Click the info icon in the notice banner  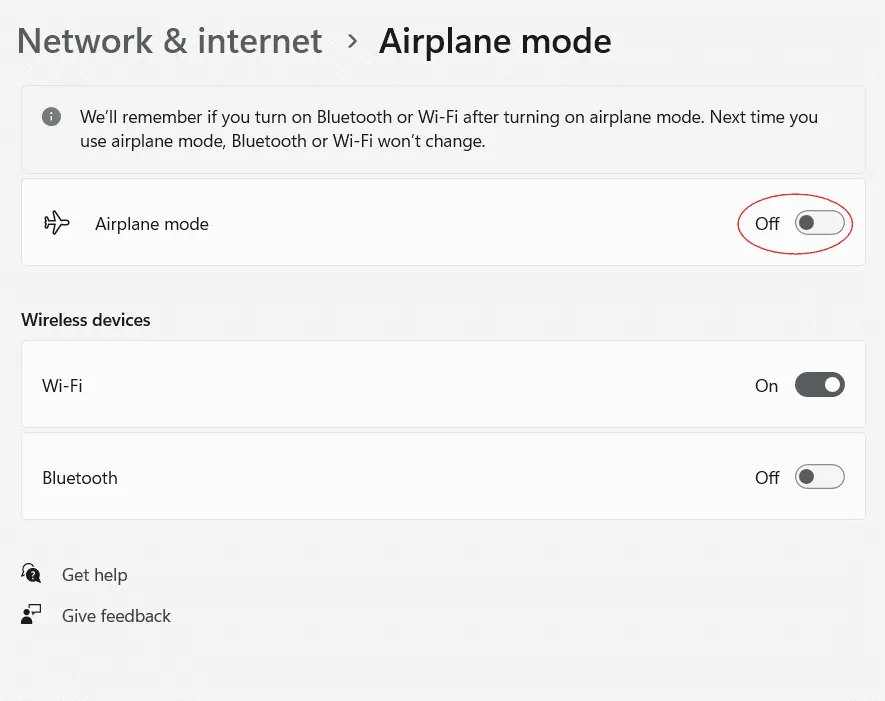pos(51,117)
